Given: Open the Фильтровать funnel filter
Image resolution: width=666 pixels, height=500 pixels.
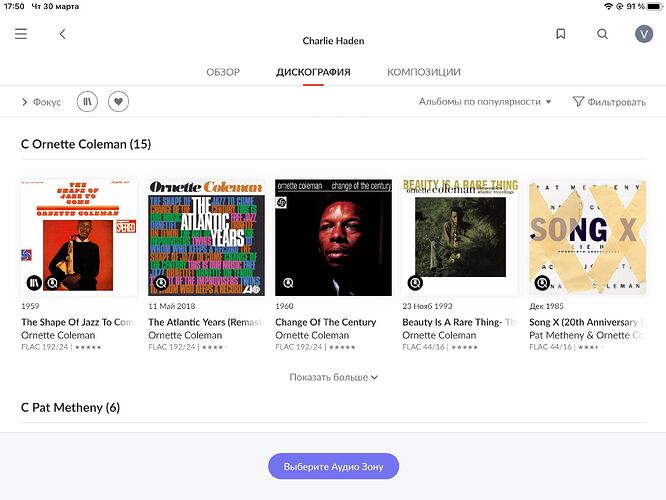Looking at the screenshot, I should tap(609, 102).
